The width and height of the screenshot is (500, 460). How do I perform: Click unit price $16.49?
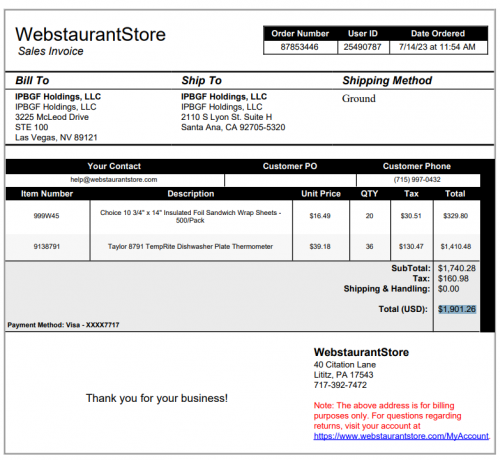tap(320, 216)
